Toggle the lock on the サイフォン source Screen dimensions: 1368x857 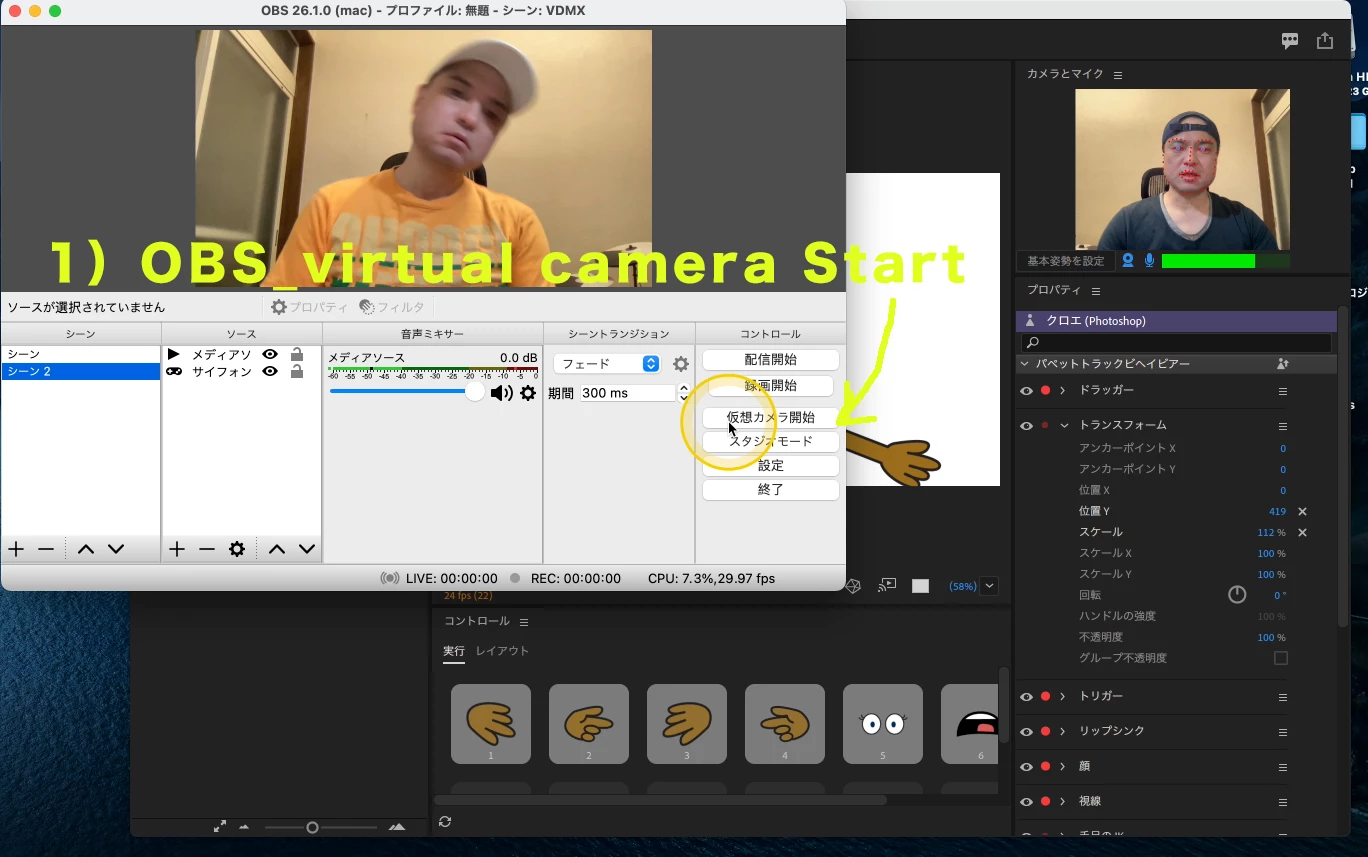[297, 372]
